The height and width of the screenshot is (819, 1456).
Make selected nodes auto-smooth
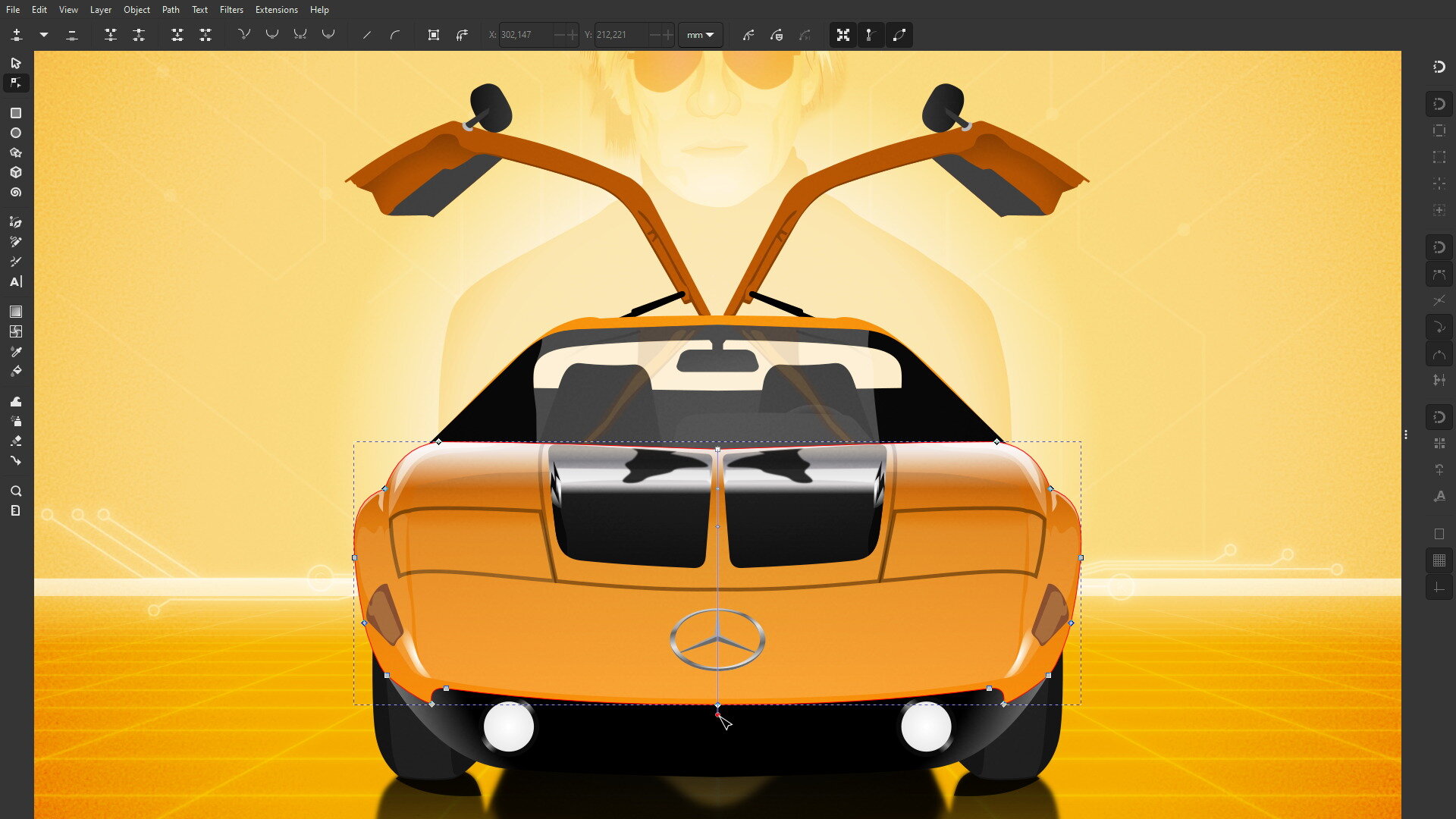click(x=328, y=35)
